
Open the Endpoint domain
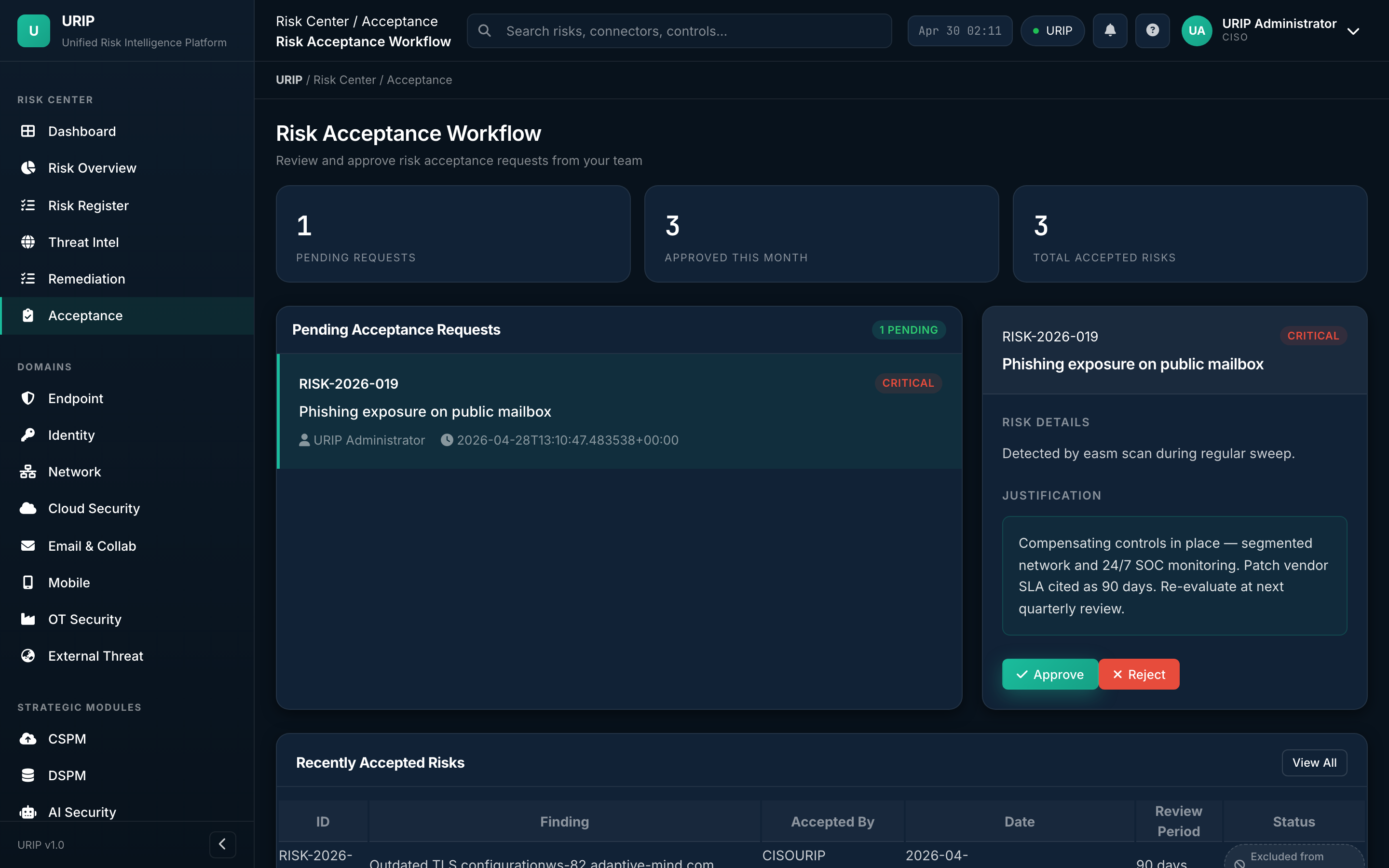127,398
